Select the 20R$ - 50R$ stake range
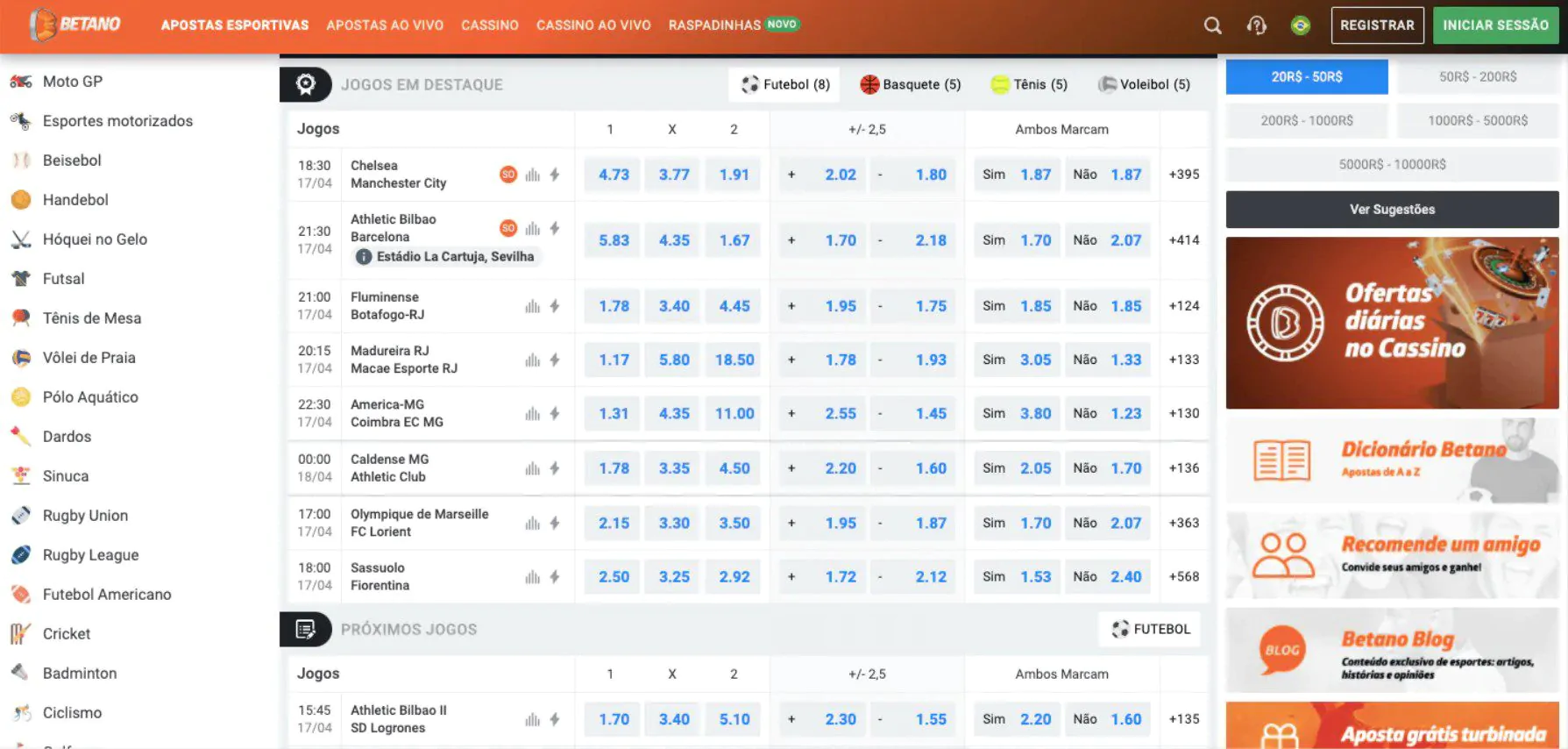This screenshot has height=749, width=1568. coord(1307,77)
